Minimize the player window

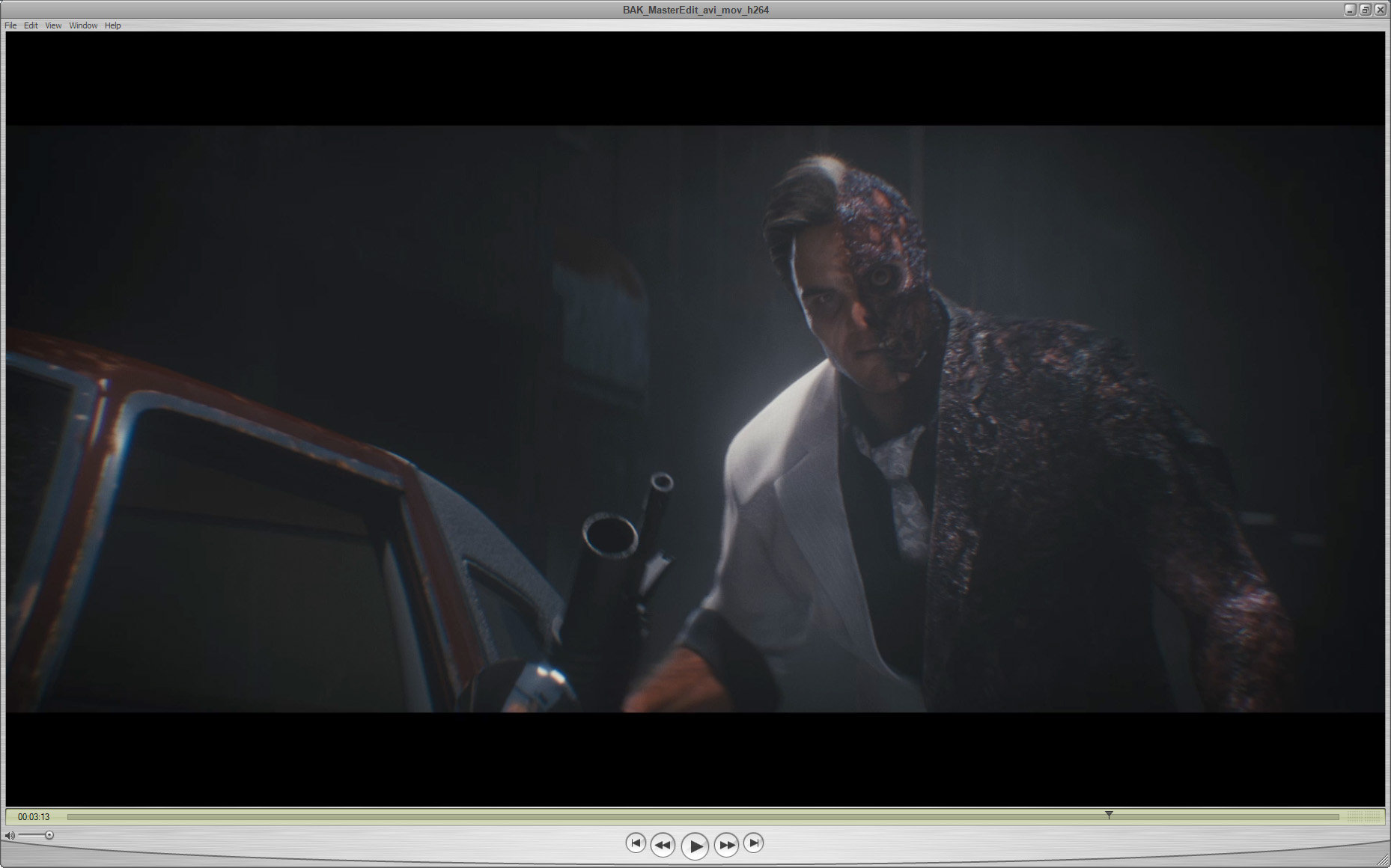click(1350, 10)
